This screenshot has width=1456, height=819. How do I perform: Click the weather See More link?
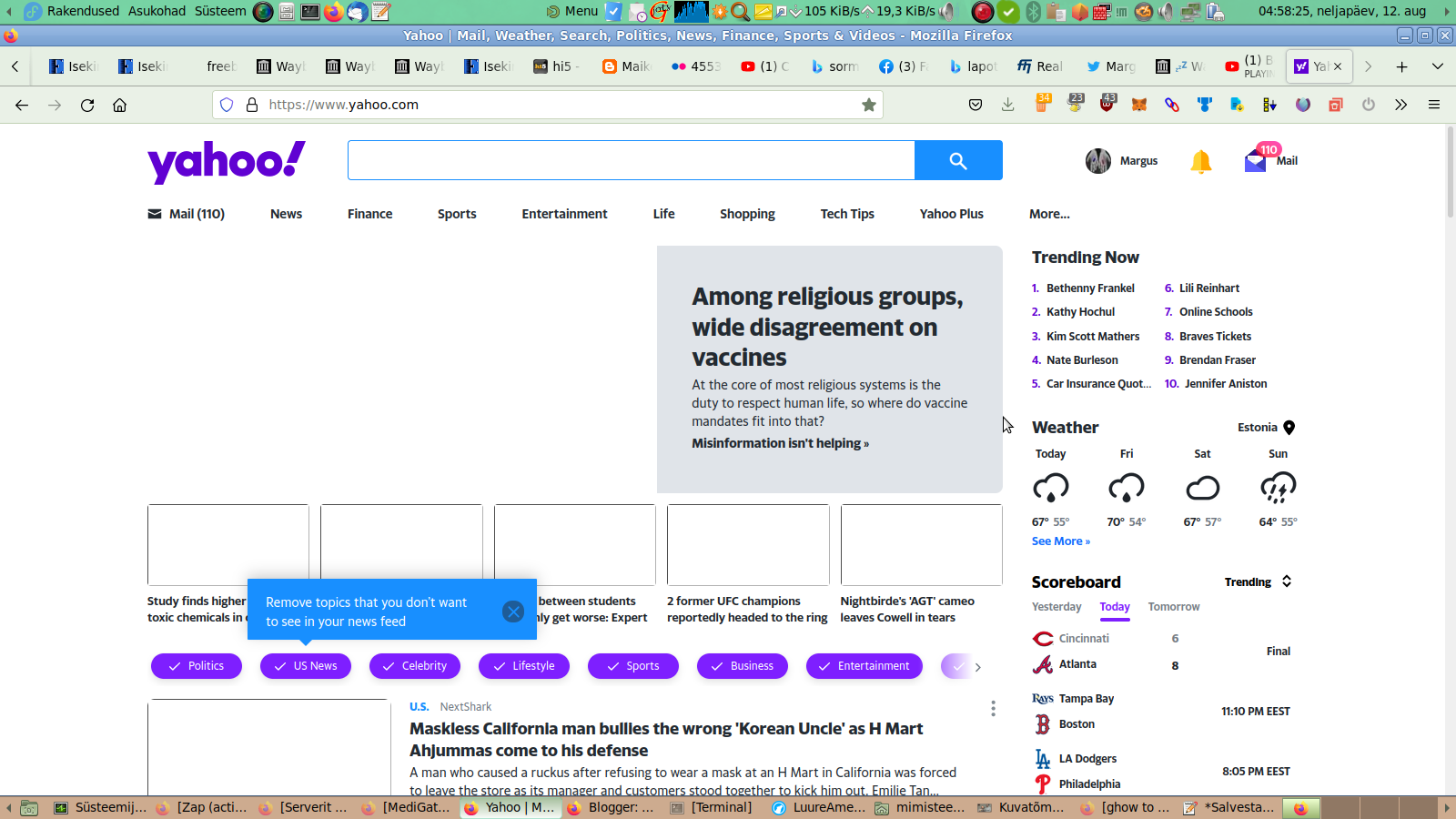[x=1060, y=541]
